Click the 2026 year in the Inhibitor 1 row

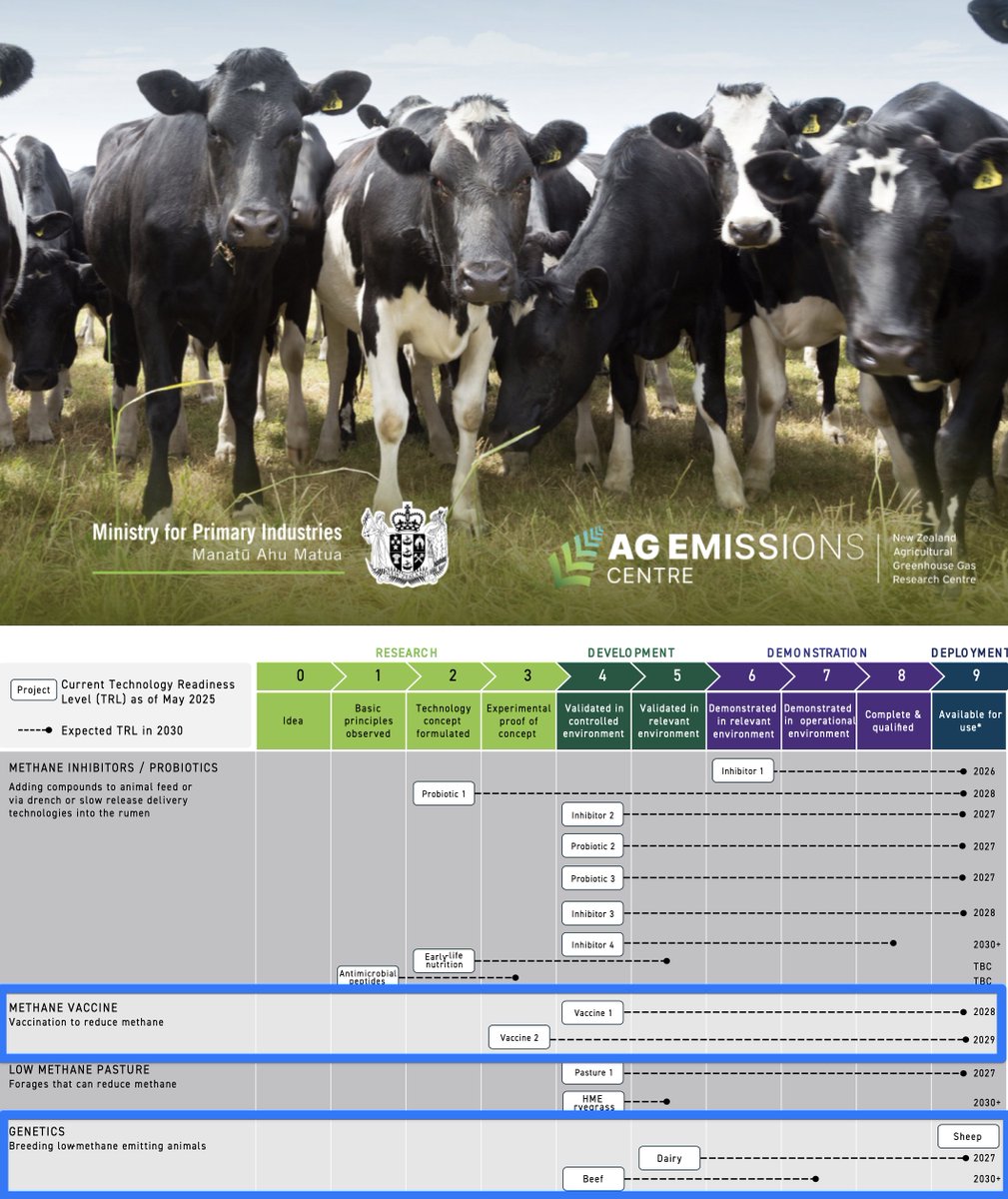point(984,771)
